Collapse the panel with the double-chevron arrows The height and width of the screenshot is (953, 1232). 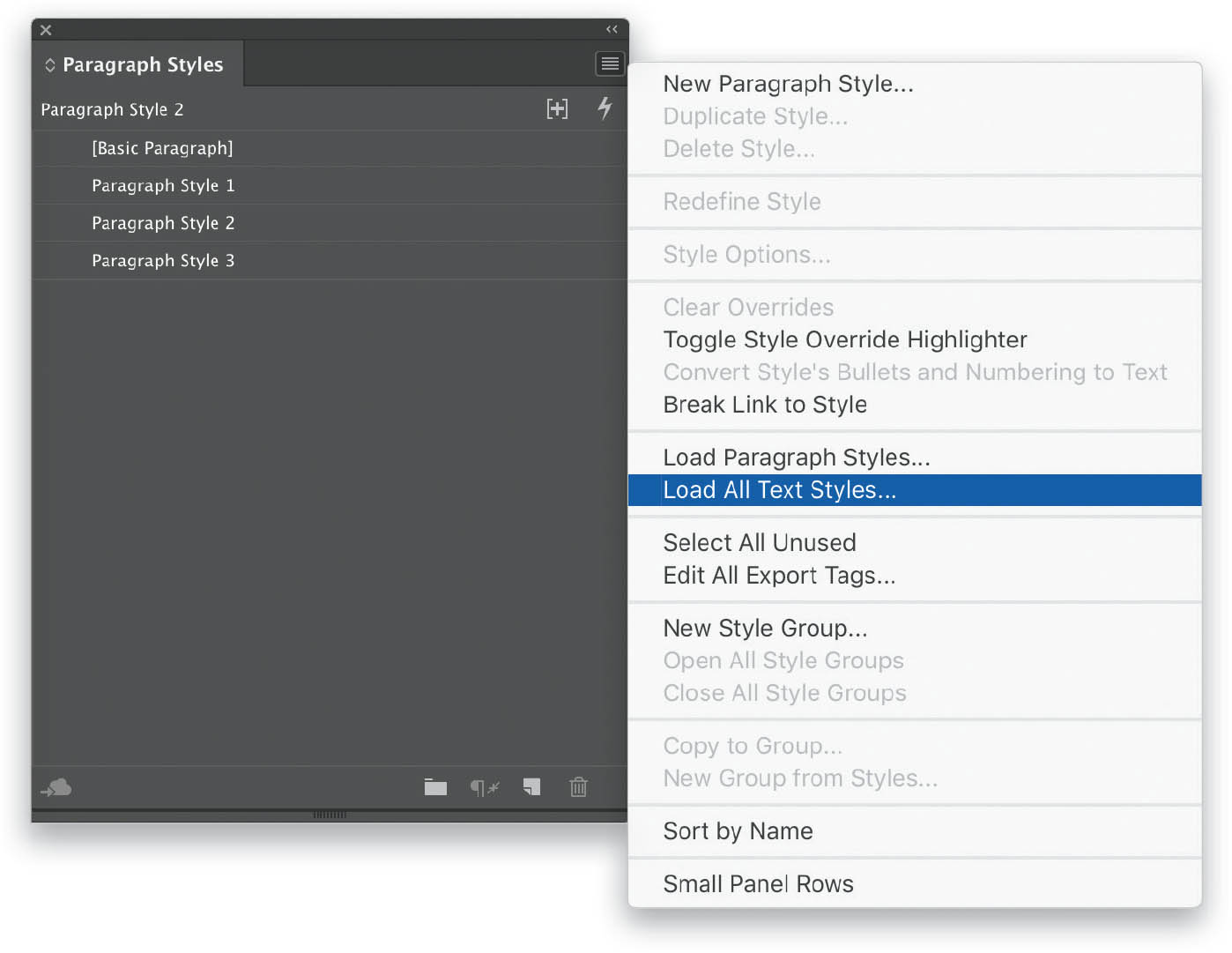(x=612, y=29)
